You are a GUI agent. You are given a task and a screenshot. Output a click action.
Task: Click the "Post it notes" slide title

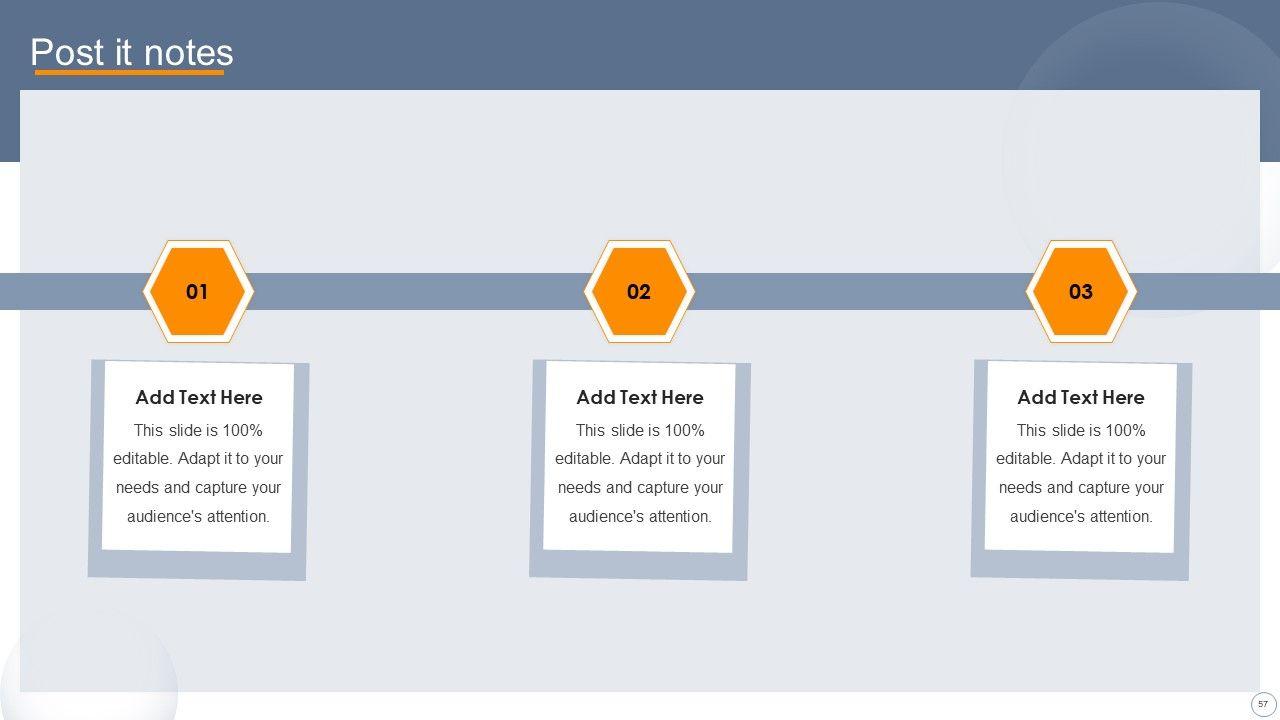tap(131, 52)
